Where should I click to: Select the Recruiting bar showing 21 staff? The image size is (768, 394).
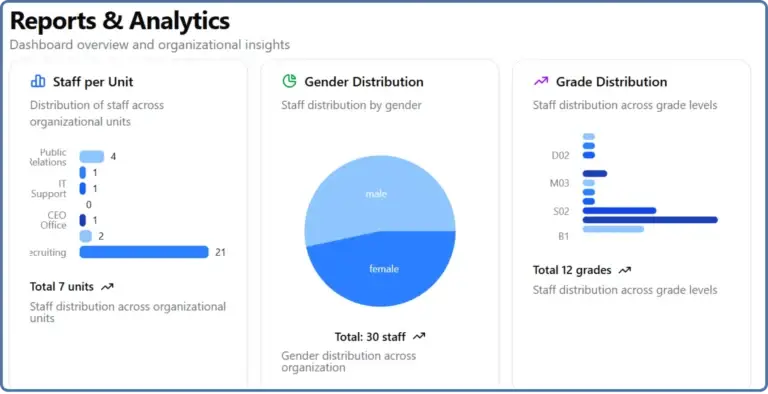click(x=144, y=252)
